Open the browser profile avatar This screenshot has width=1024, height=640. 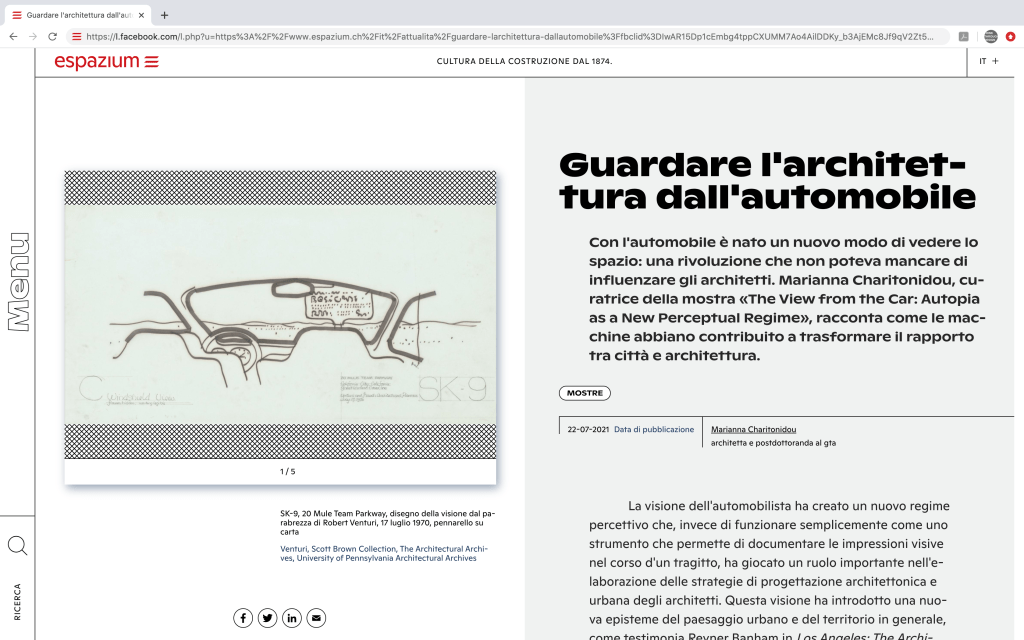coord(990,36)
